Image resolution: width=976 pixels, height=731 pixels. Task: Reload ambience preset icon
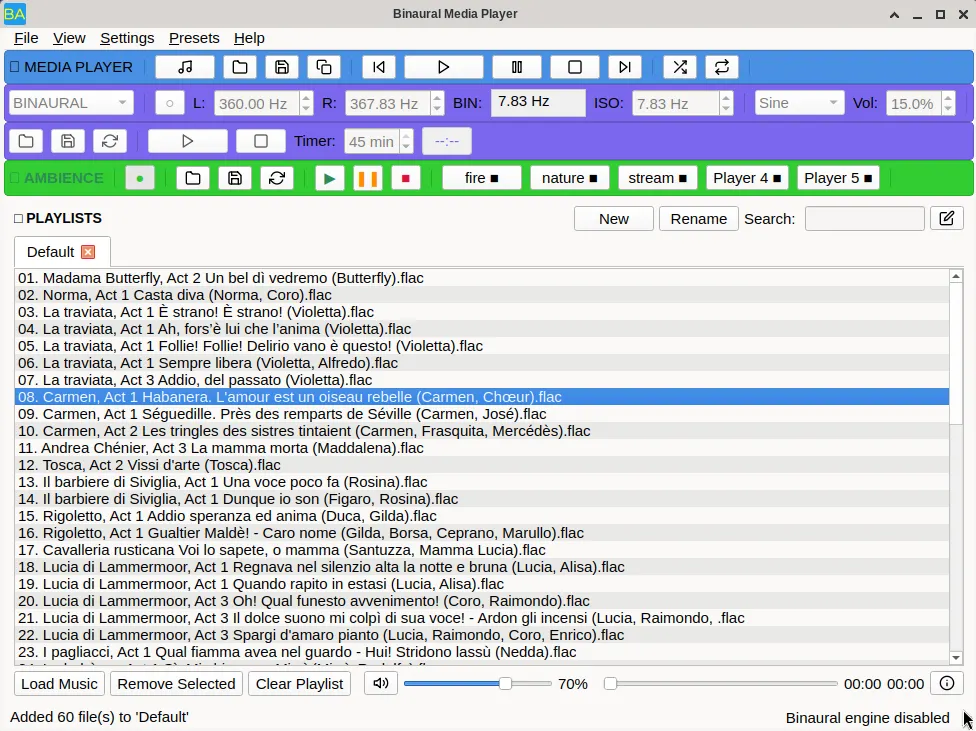point(277,179)
